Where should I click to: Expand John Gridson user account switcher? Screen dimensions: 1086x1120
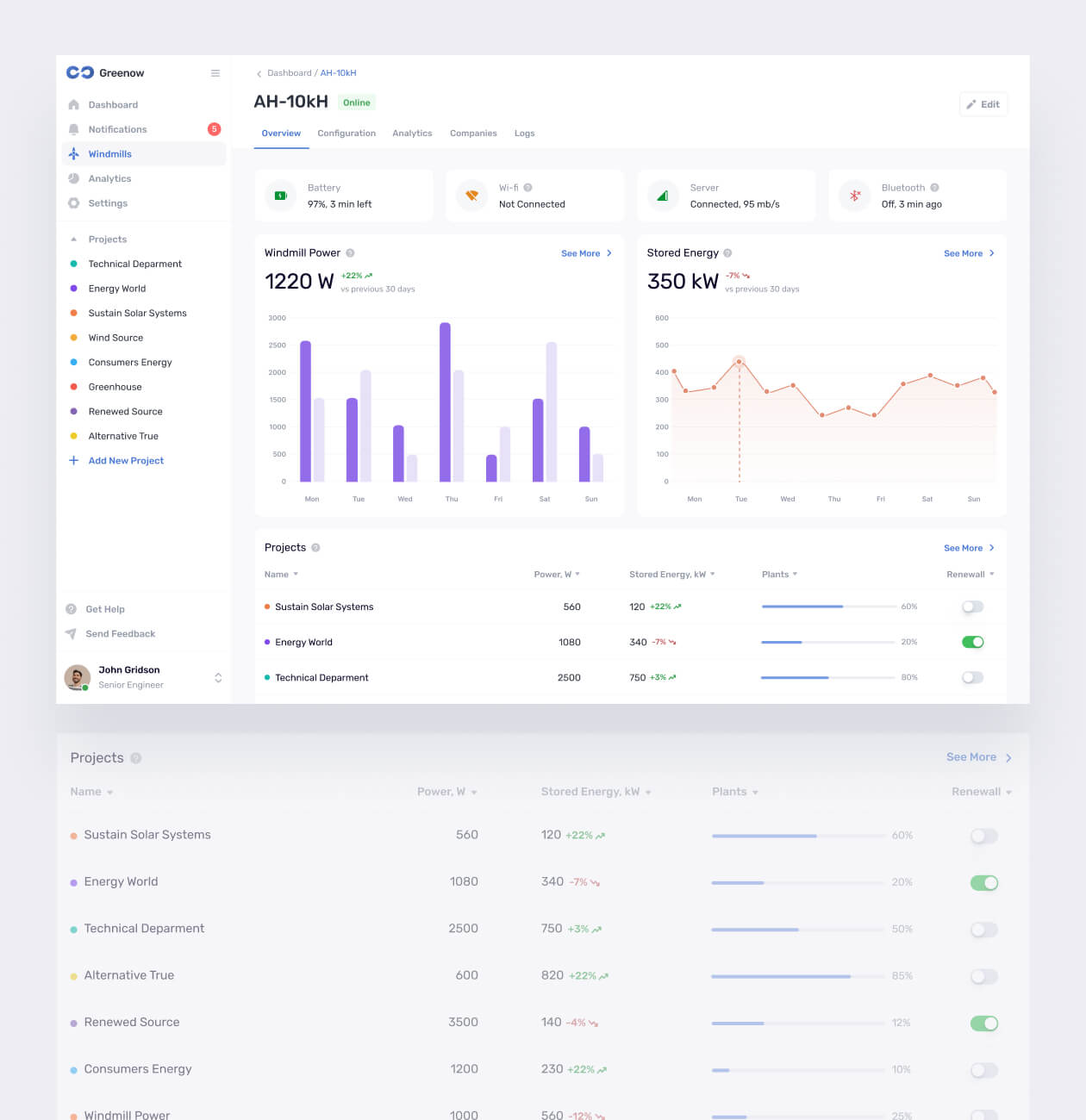pyautogui.click(x=218, y=678)
